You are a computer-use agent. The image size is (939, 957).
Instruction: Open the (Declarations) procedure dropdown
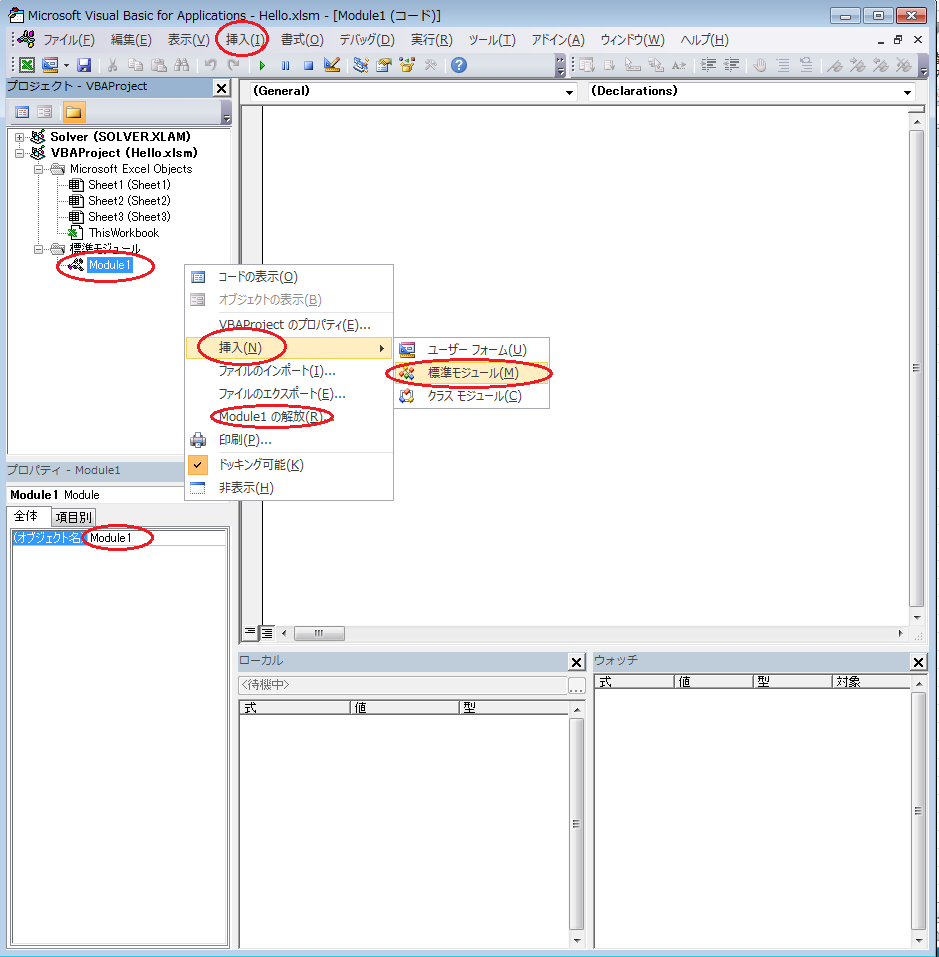(x=907, y=92)
